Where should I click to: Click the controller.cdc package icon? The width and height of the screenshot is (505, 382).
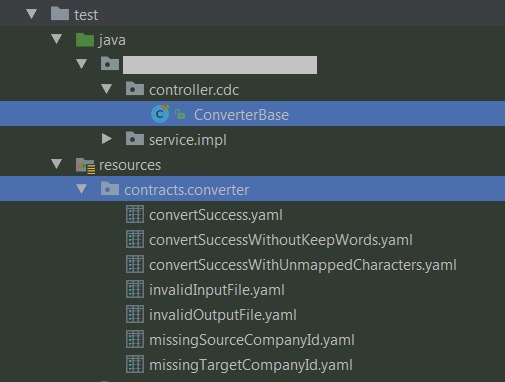tap(135, 89)
